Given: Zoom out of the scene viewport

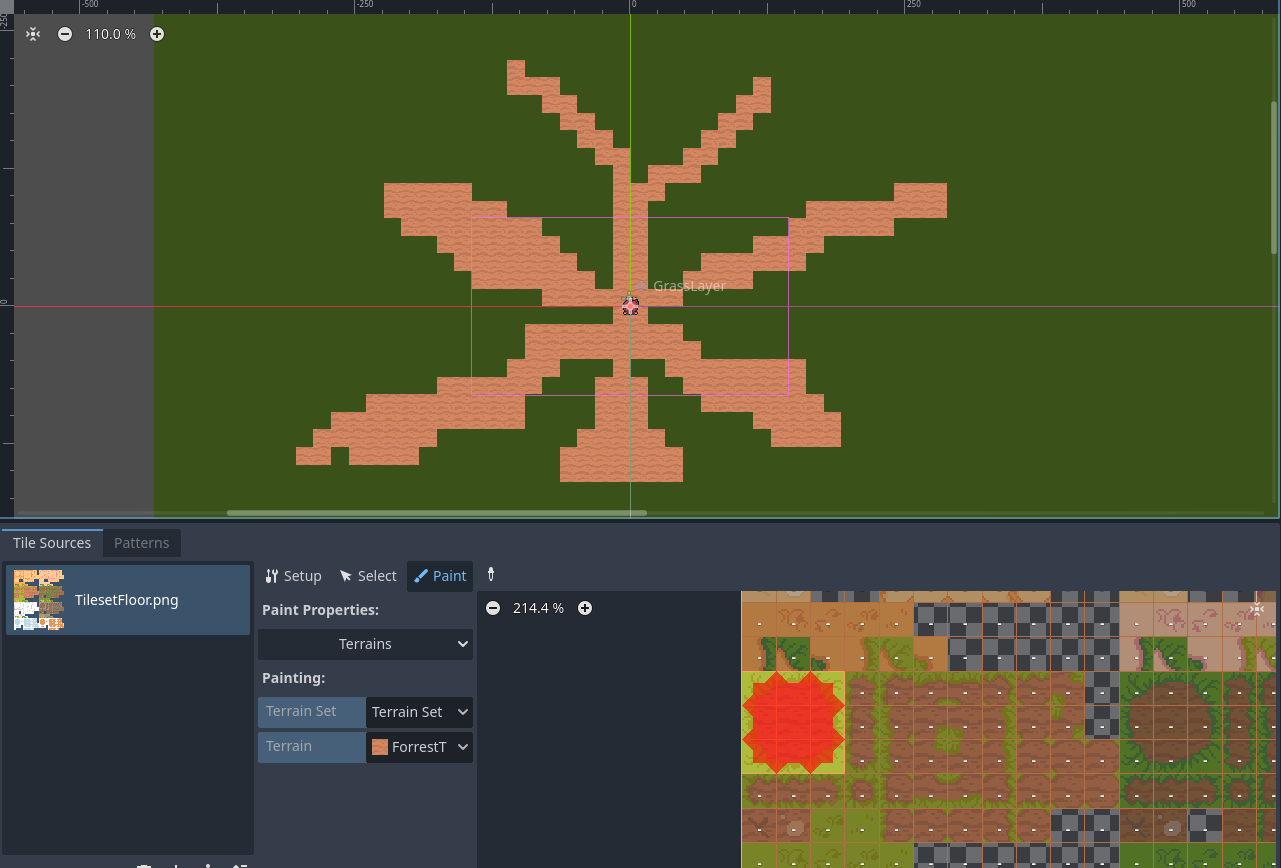Looking at the screenshot, I should pos(65,34).
